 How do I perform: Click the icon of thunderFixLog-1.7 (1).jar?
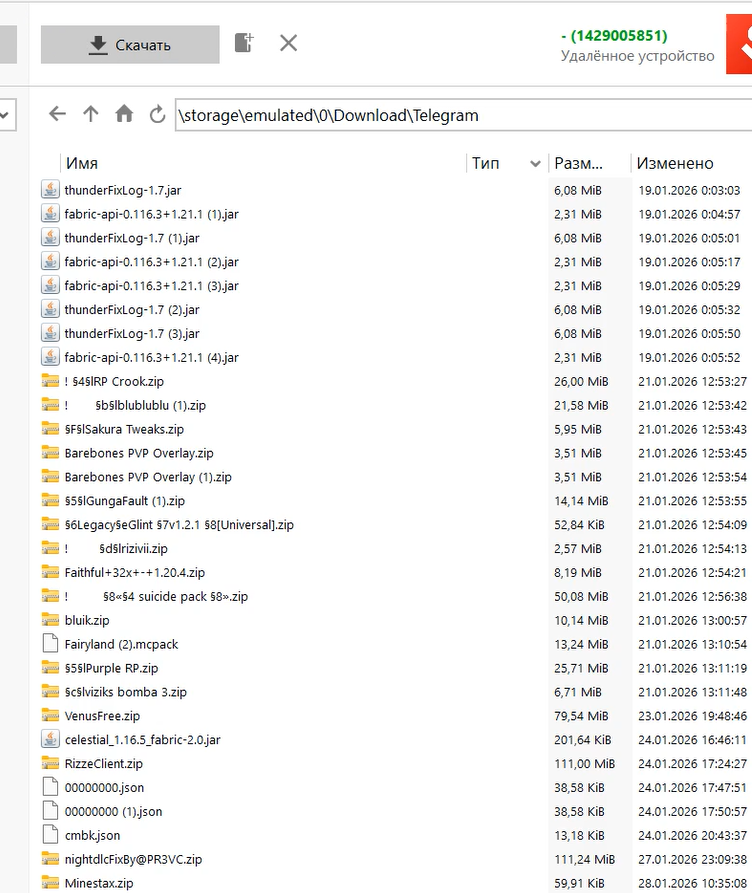tap(50, 237)
